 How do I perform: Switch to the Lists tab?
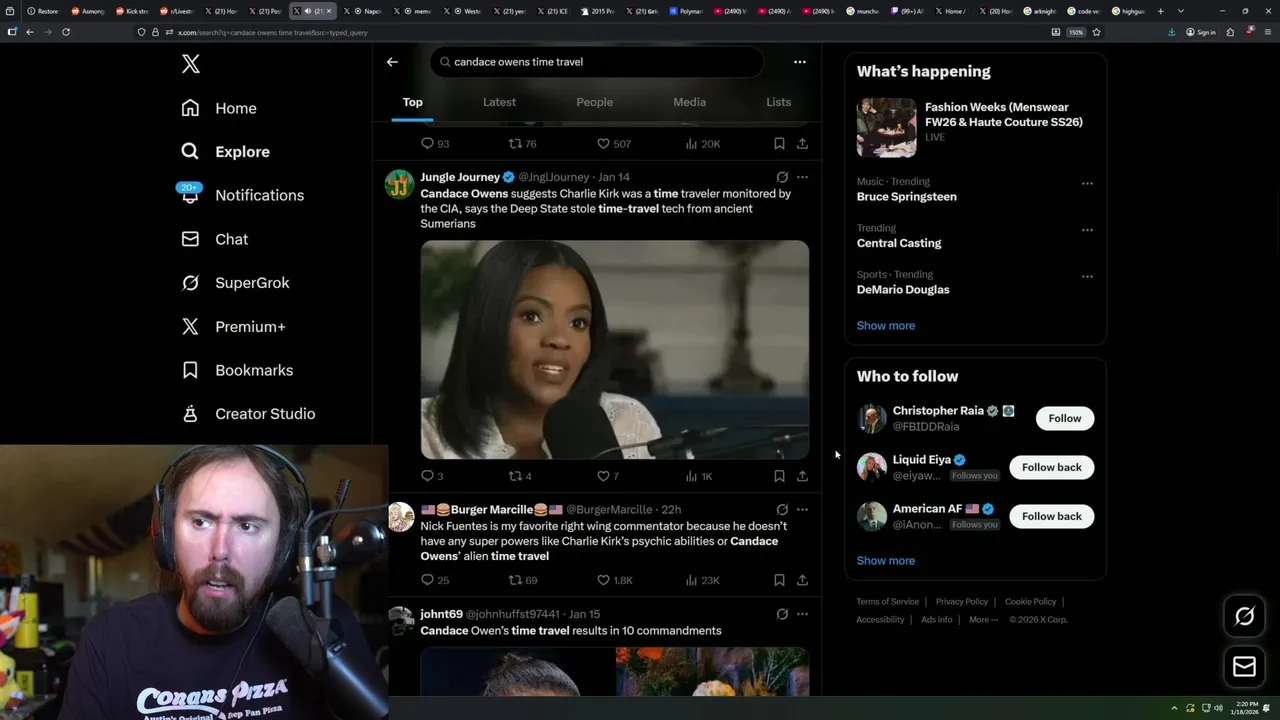point(778,102)
